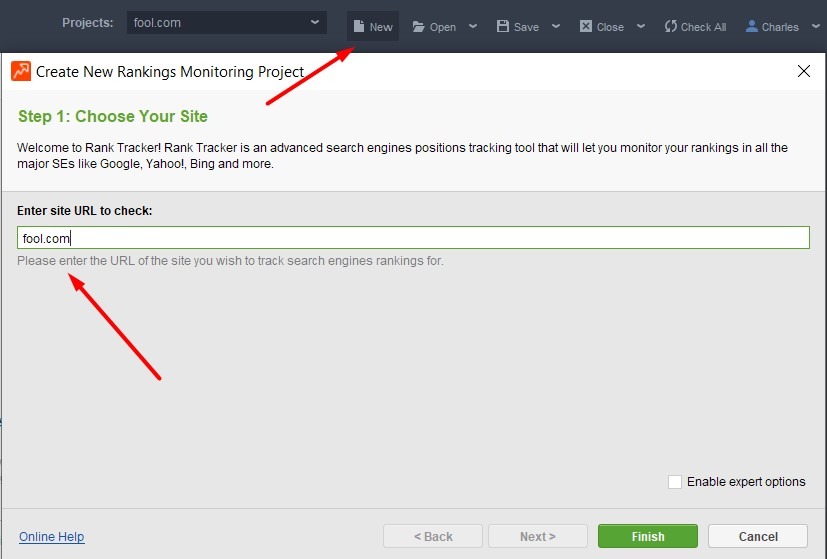This screenshot has height=559, width=827.
Task: Click the 'Please enter the URL' hint text
Action: [x=230, y=261]
